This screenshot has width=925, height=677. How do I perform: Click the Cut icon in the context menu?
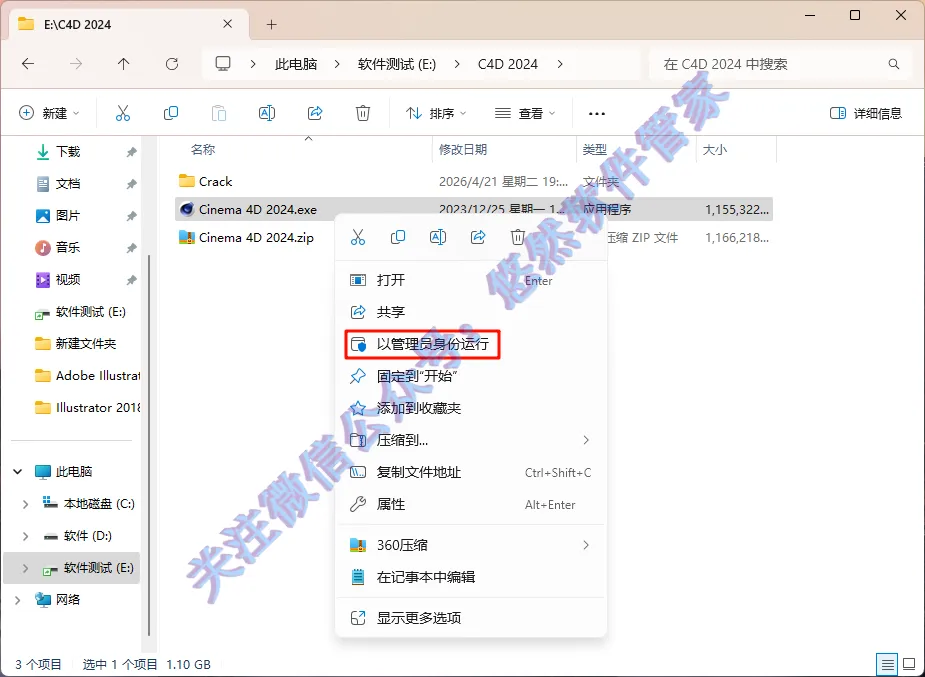358,237
